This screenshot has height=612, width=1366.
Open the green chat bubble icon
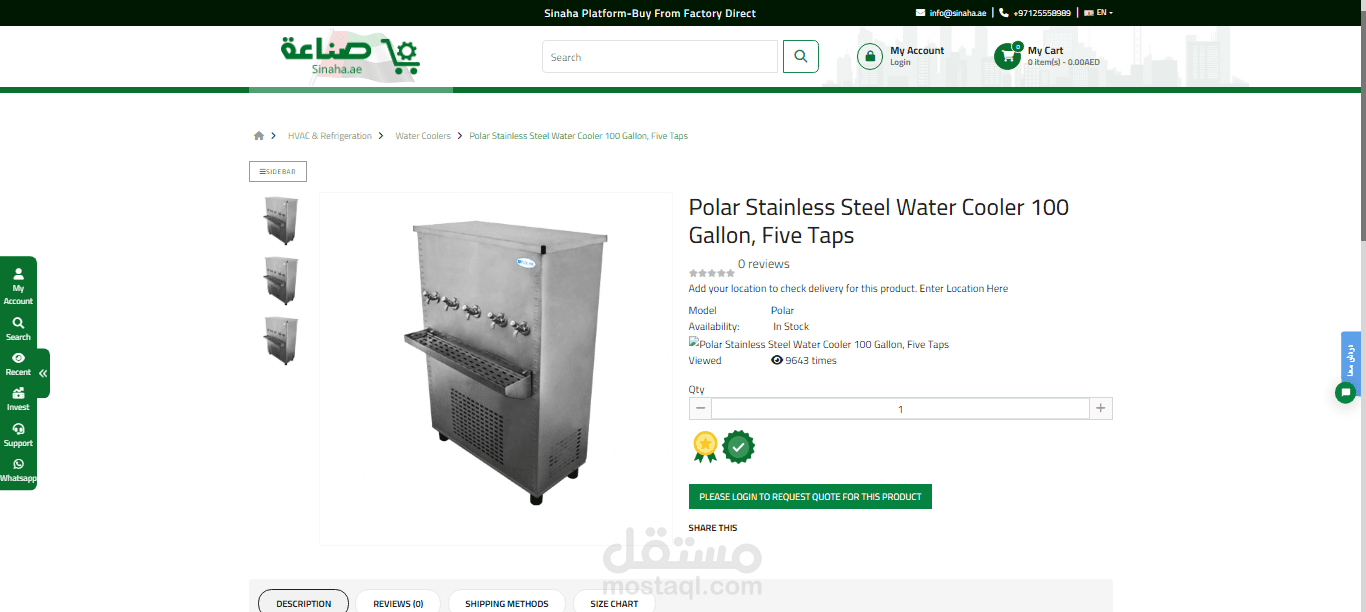[1345, 393]
